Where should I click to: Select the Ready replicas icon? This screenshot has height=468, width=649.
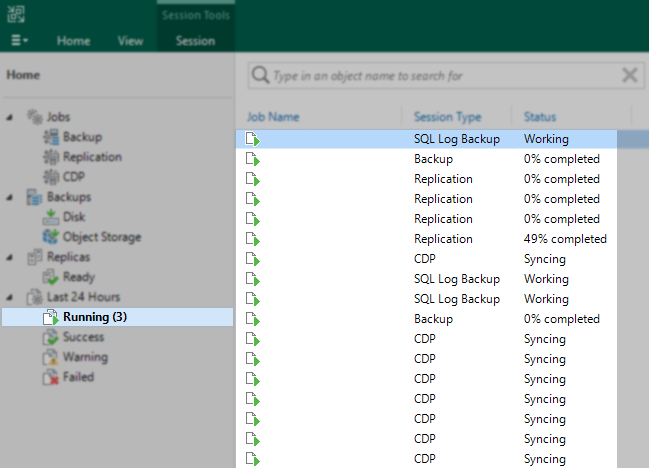click(51, 277)
